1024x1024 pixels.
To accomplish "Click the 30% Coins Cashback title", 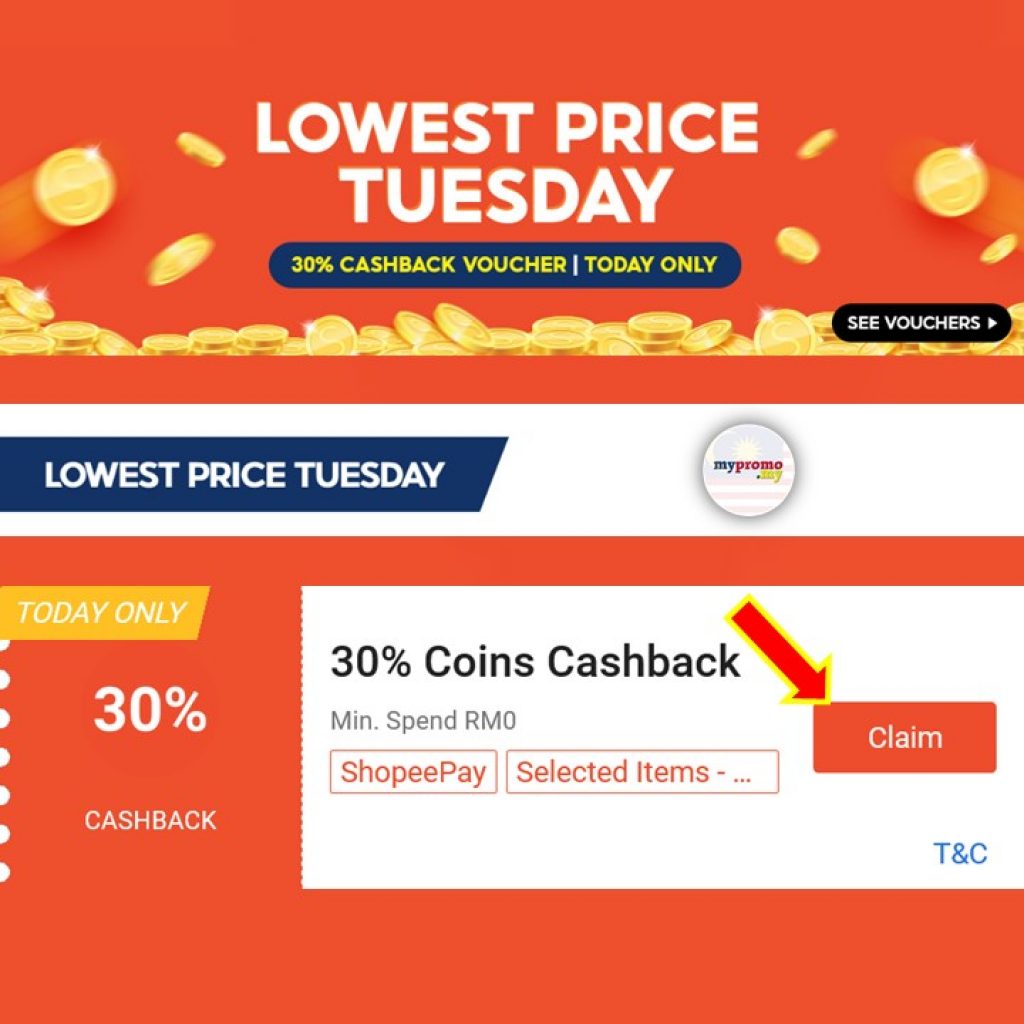I will (x=535, y=662).
